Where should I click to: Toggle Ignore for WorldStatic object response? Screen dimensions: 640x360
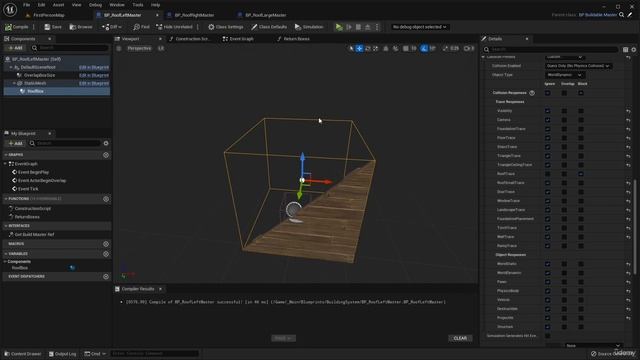tap(547, 264)
